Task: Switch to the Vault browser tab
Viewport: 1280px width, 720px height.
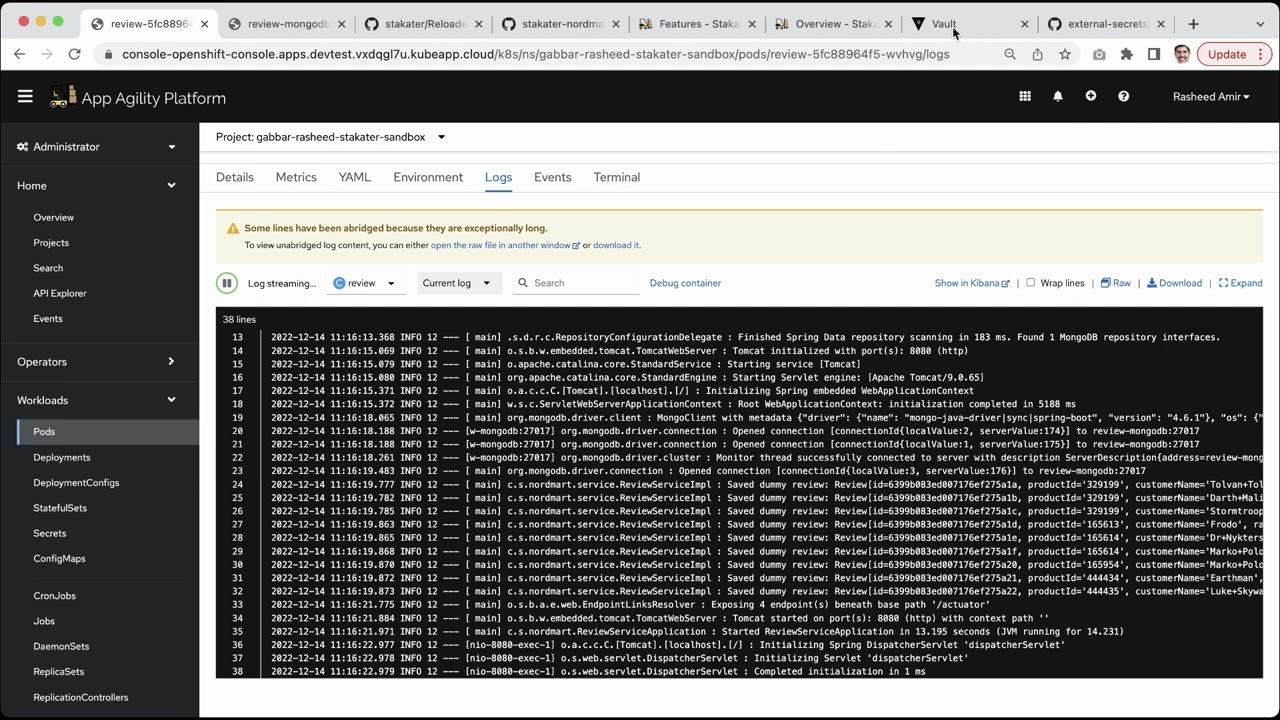Action: (970, 23)
